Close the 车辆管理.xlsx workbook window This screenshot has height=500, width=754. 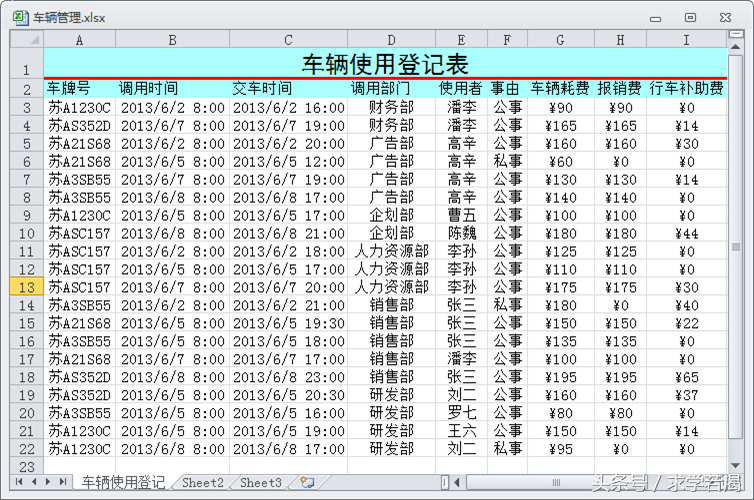click(725, 18)
